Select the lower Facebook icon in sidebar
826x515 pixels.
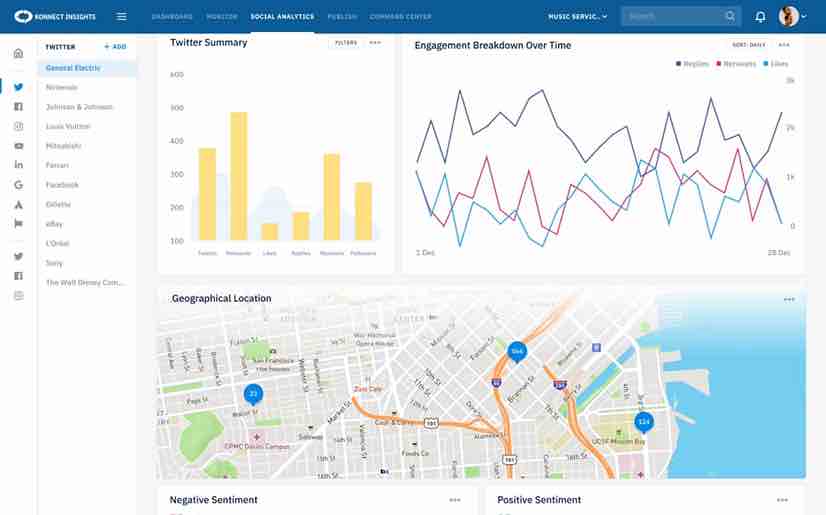pos(18,276)
